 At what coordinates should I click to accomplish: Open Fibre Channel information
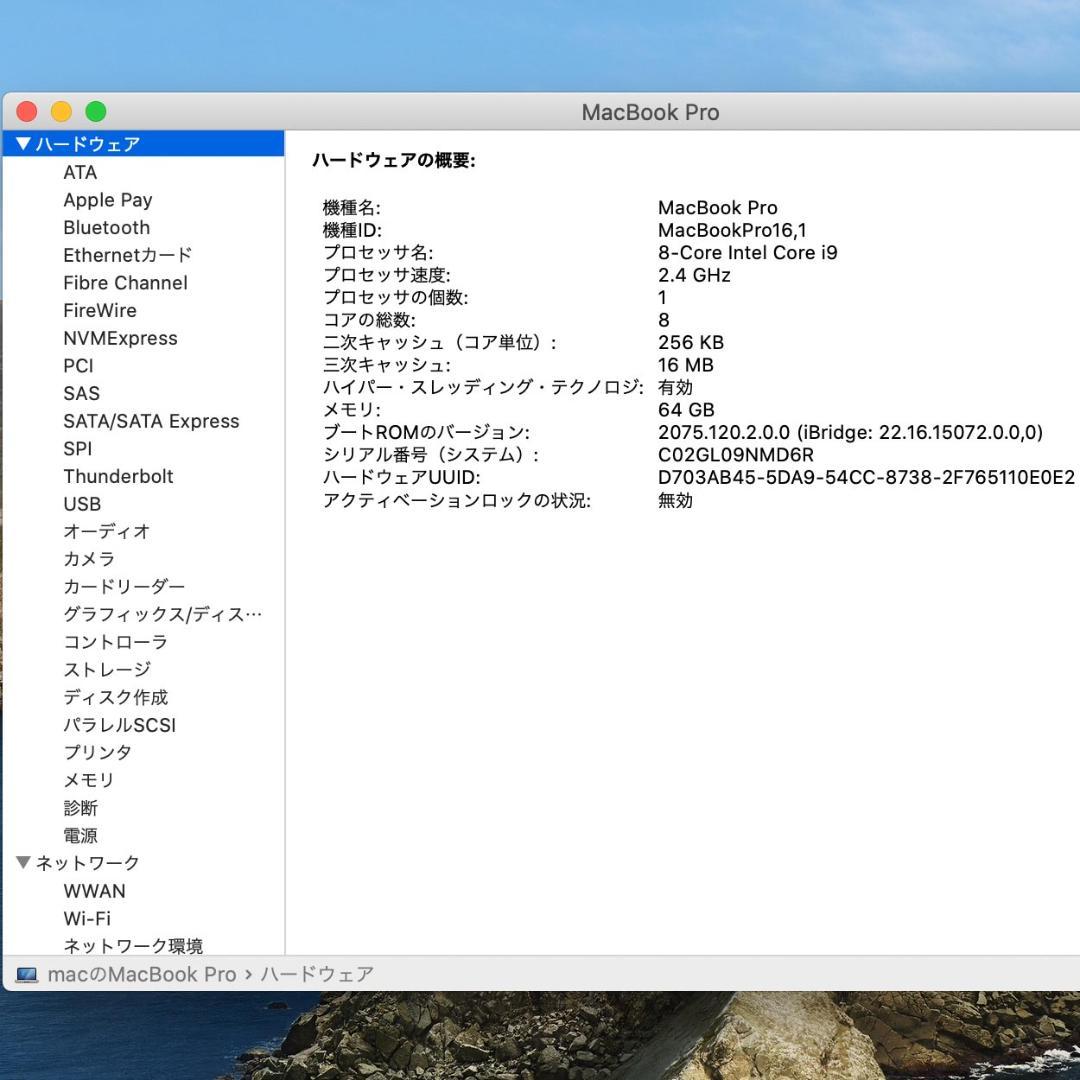click(124, 283)
